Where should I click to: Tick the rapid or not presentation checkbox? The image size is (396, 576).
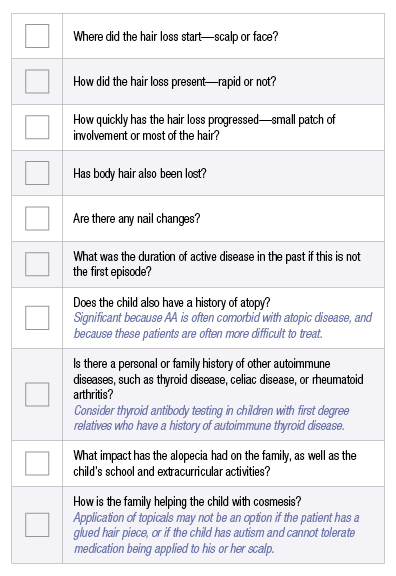[37, 81]
